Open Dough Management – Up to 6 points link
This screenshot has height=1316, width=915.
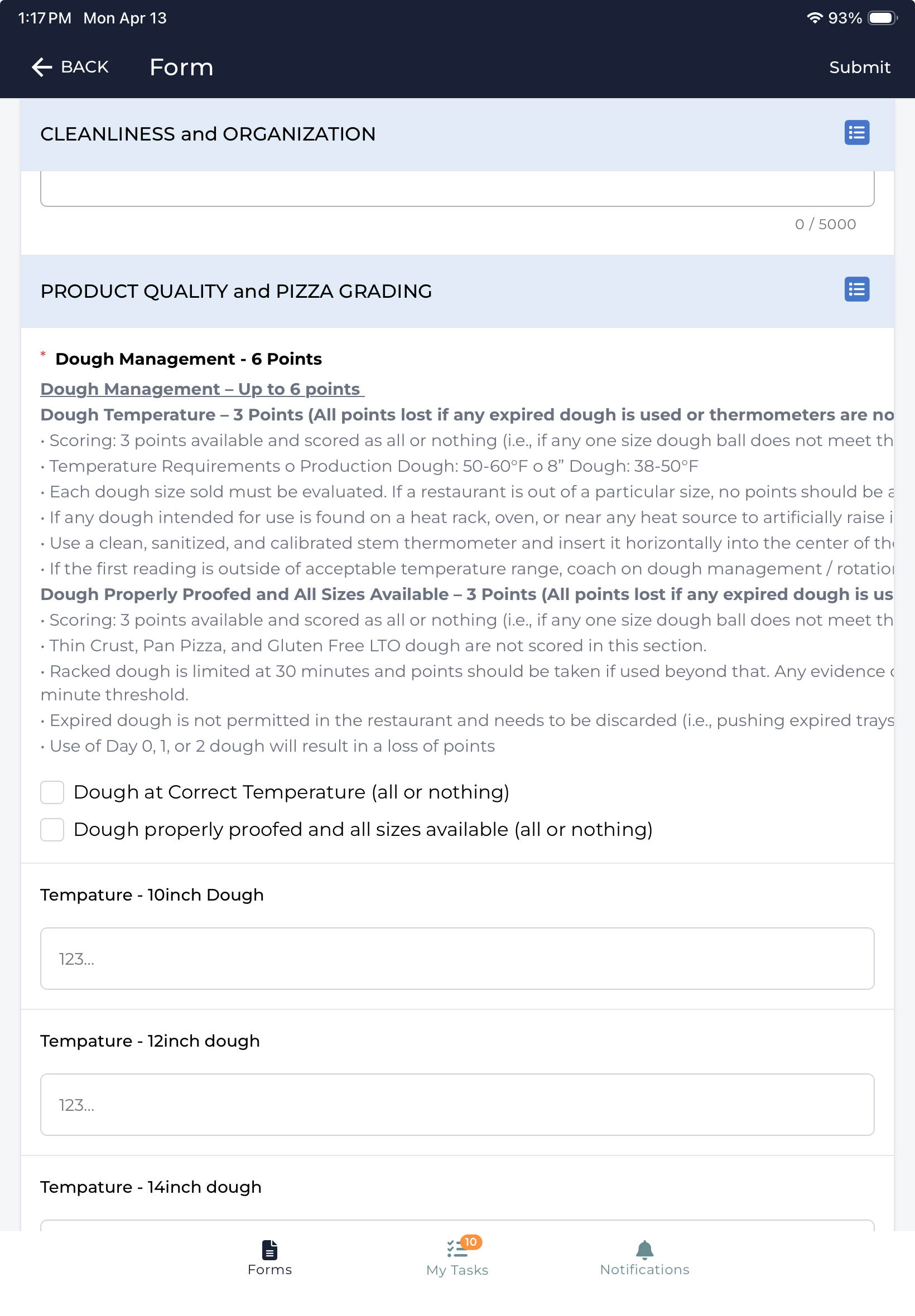[202, 389]
